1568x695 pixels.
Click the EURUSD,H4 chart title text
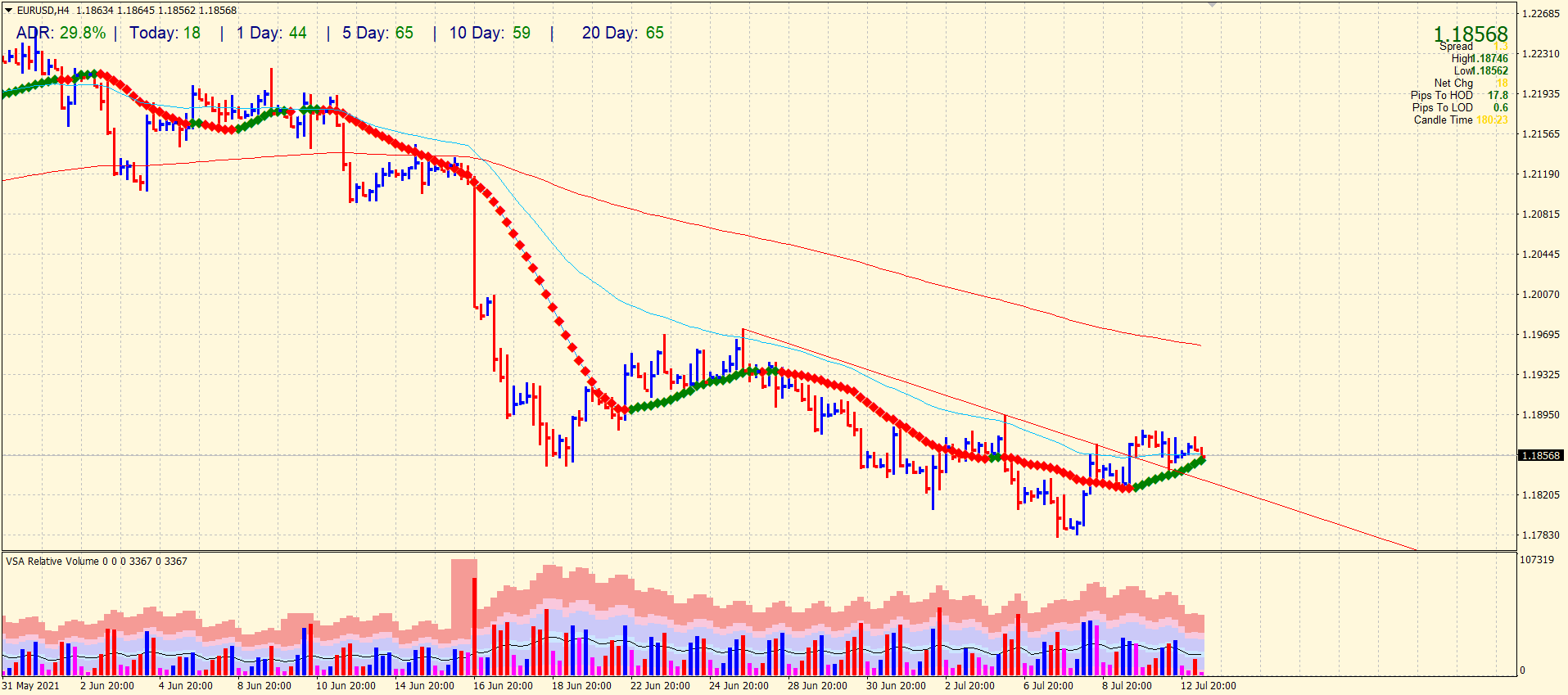tap(43, 11)
